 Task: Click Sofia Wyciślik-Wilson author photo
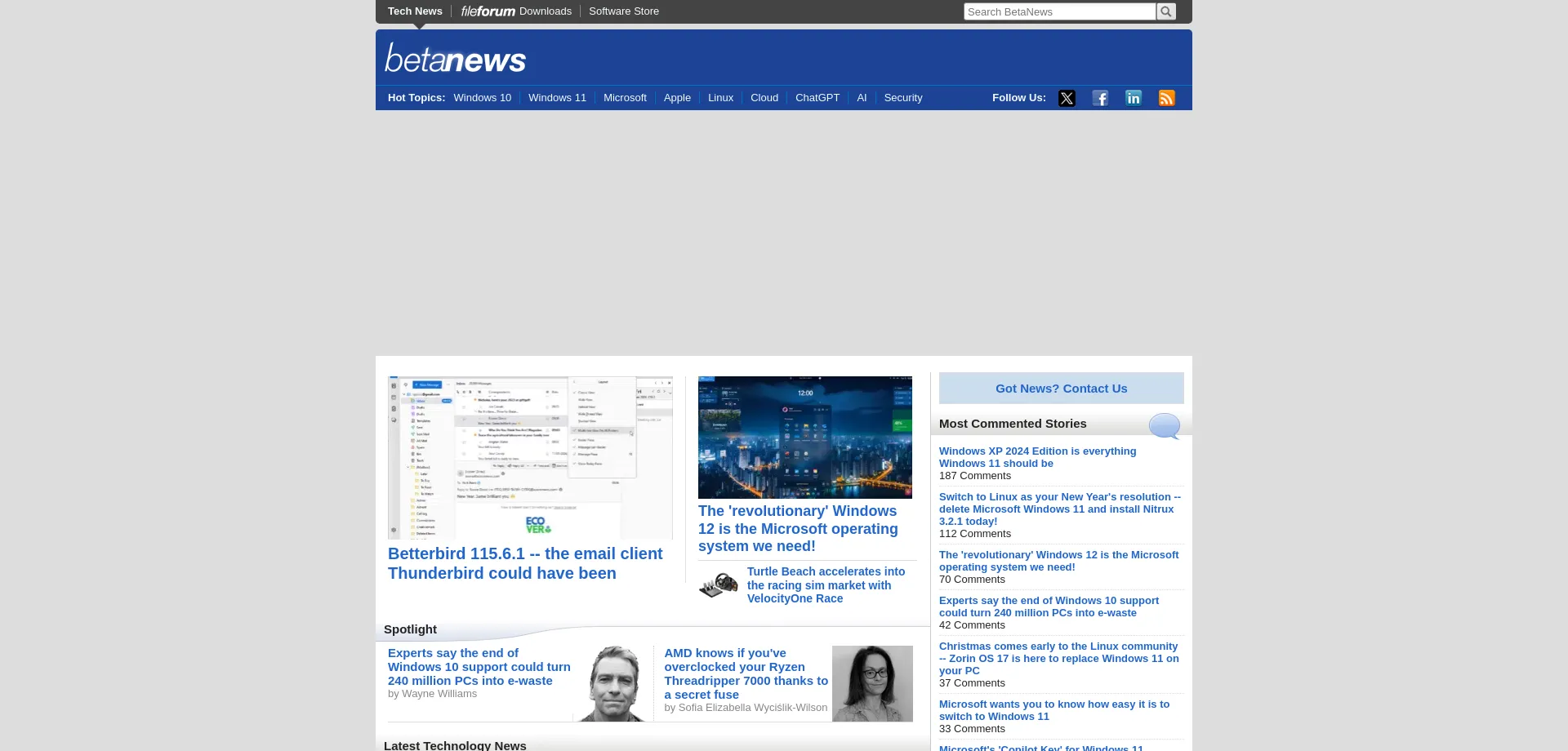[872, 684]
